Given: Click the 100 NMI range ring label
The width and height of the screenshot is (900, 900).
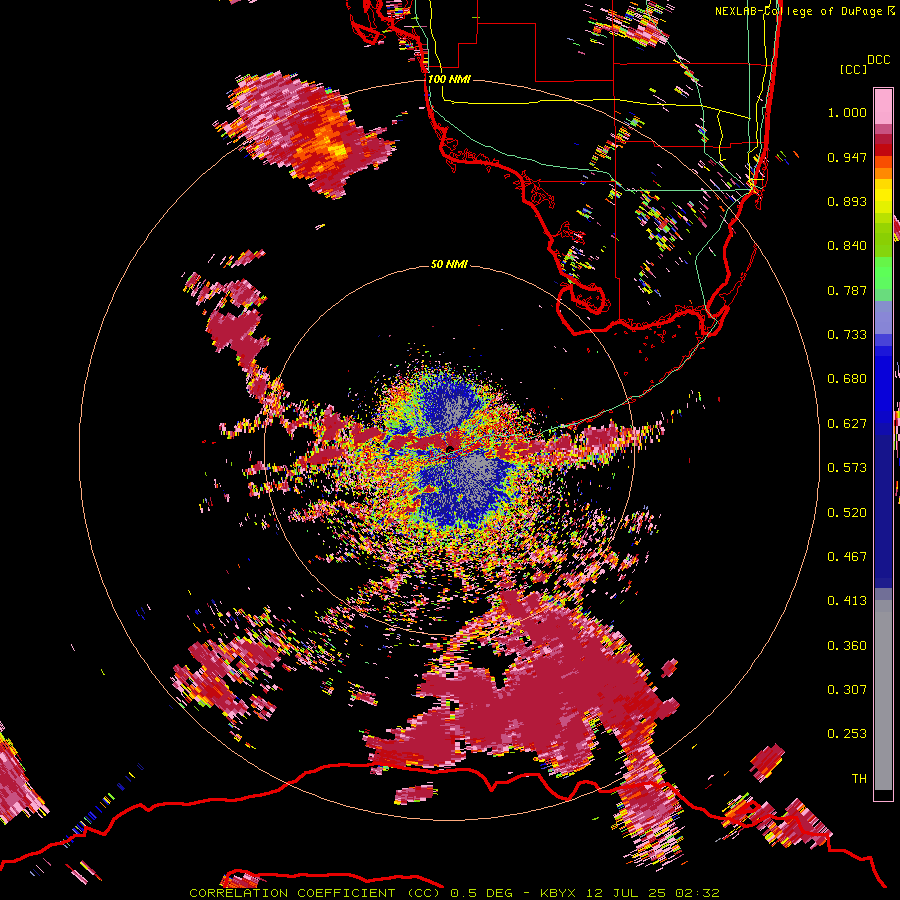Looking at the screenshot, I should tap(449, 79).
